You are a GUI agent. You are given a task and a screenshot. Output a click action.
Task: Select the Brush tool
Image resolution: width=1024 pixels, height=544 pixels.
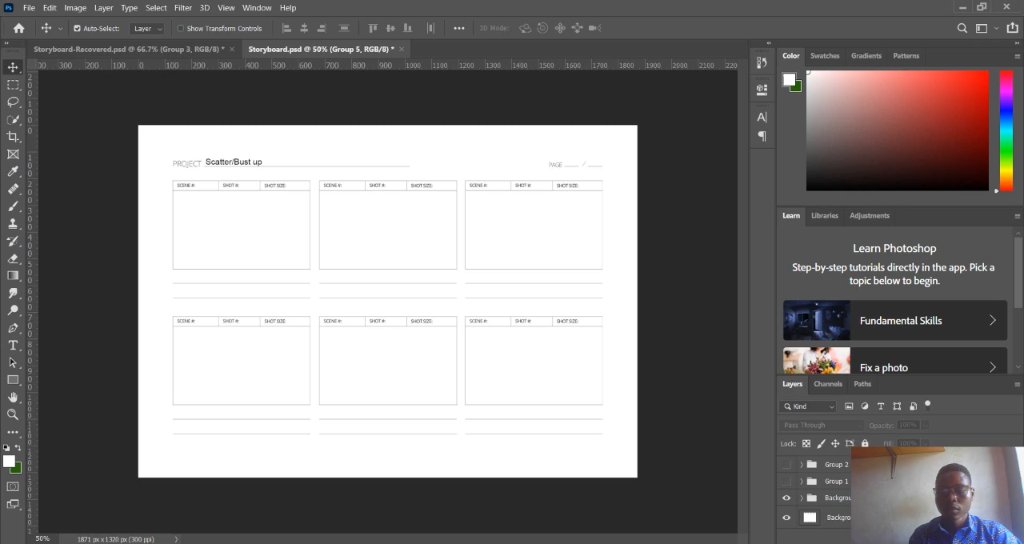12,206
